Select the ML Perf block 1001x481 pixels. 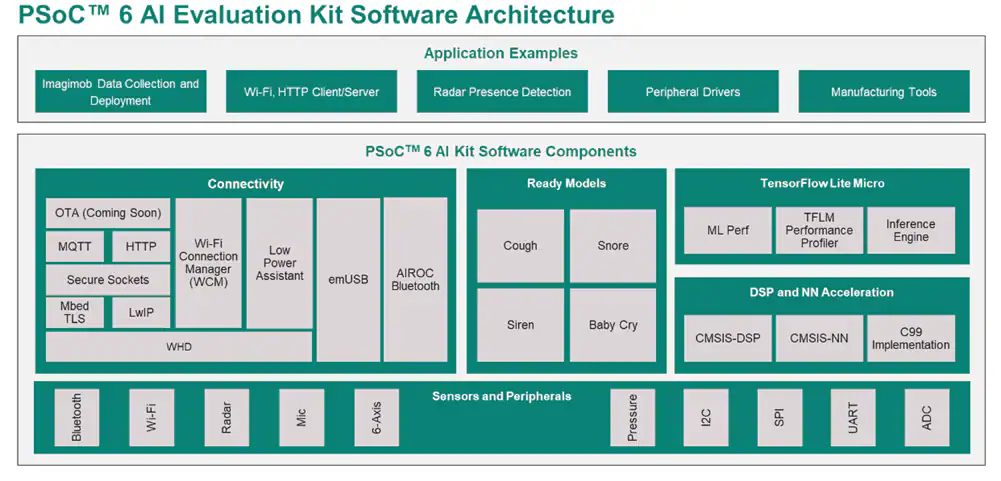pyautogui.click(x=728, y=230)
